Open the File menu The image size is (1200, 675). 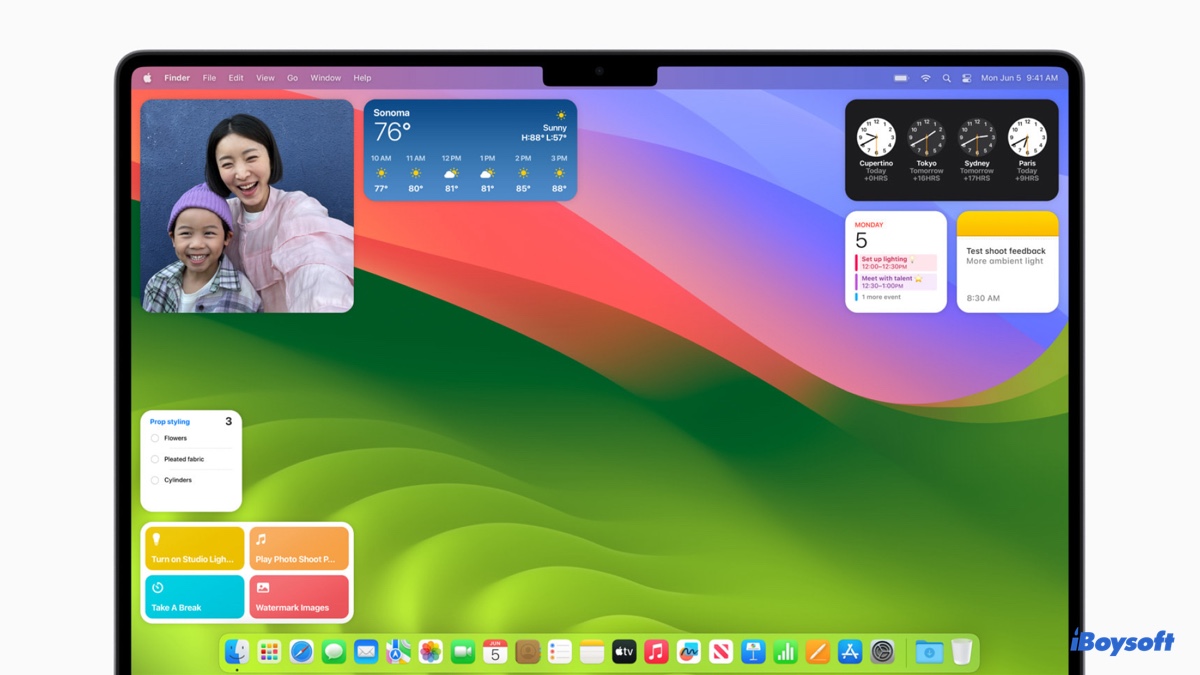click(x=209, y=78)
